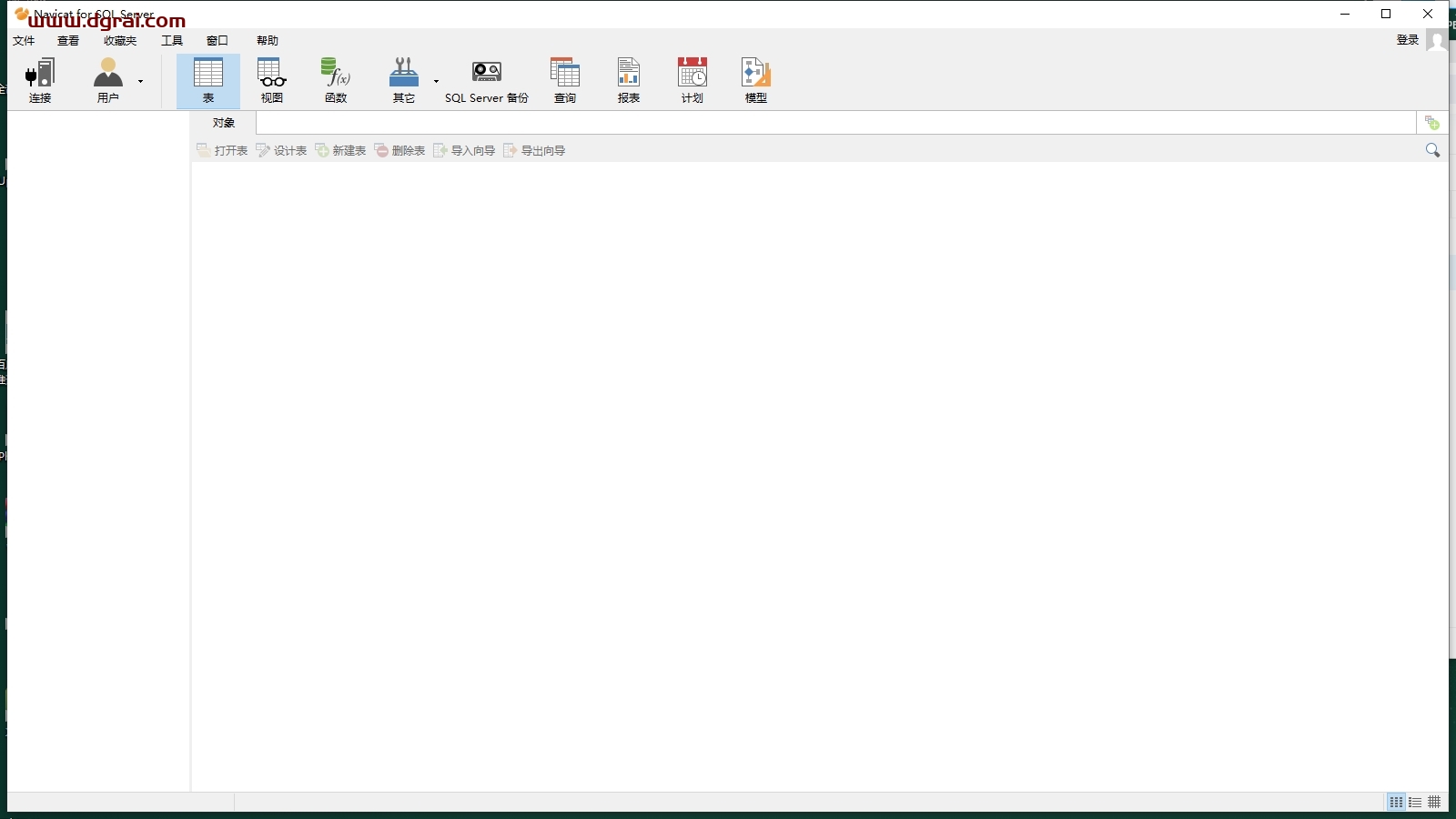Open the 工具 menu
The width and height of the screenshot is (1456, 819).
click(172, 41)
